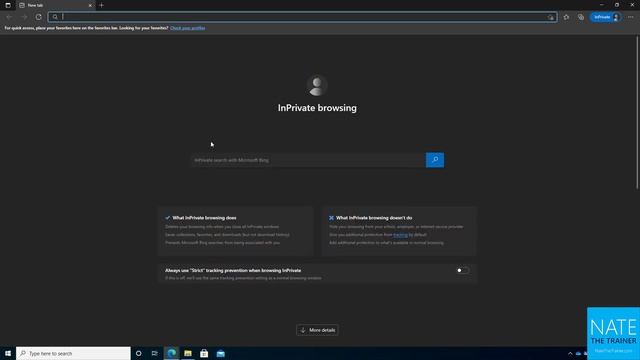
Task: Open File Explorer from taskbar
Action: coord(188,353)
